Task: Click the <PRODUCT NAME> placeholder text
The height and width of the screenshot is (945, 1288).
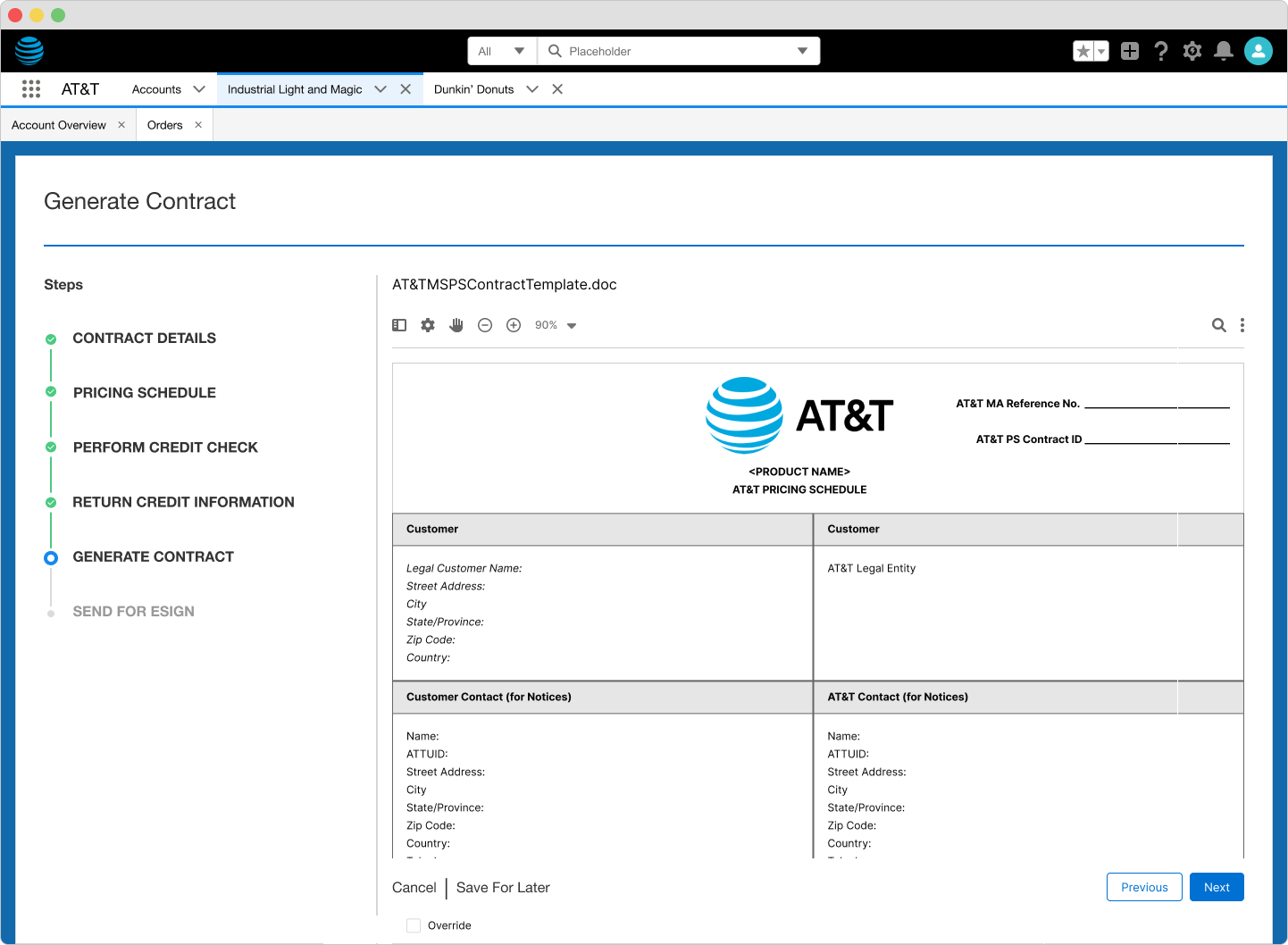Action: point(799,472)
